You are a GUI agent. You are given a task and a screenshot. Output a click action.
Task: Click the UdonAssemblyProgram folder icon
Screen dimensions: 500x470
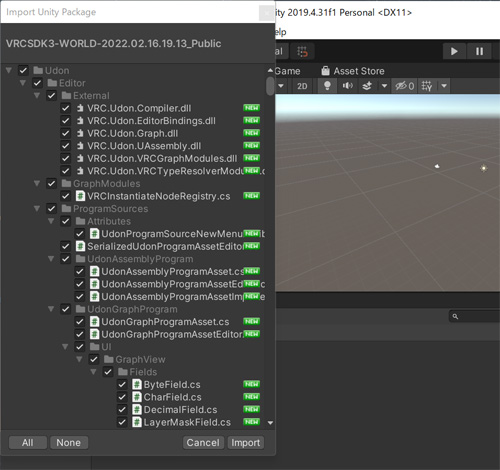[80, 259]
